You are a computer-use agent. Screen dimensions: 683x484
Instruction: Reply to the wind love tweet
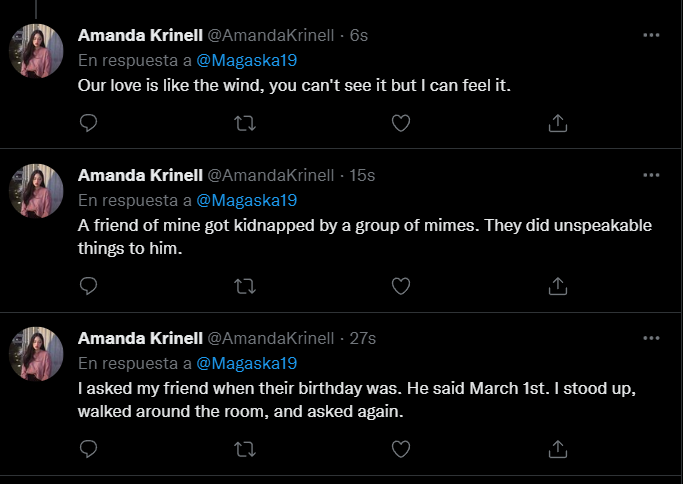88,122
